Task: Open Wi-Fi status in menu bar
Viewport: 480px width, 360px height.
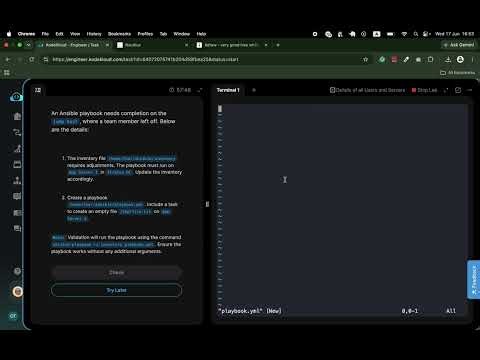Action: pos(404,34)
